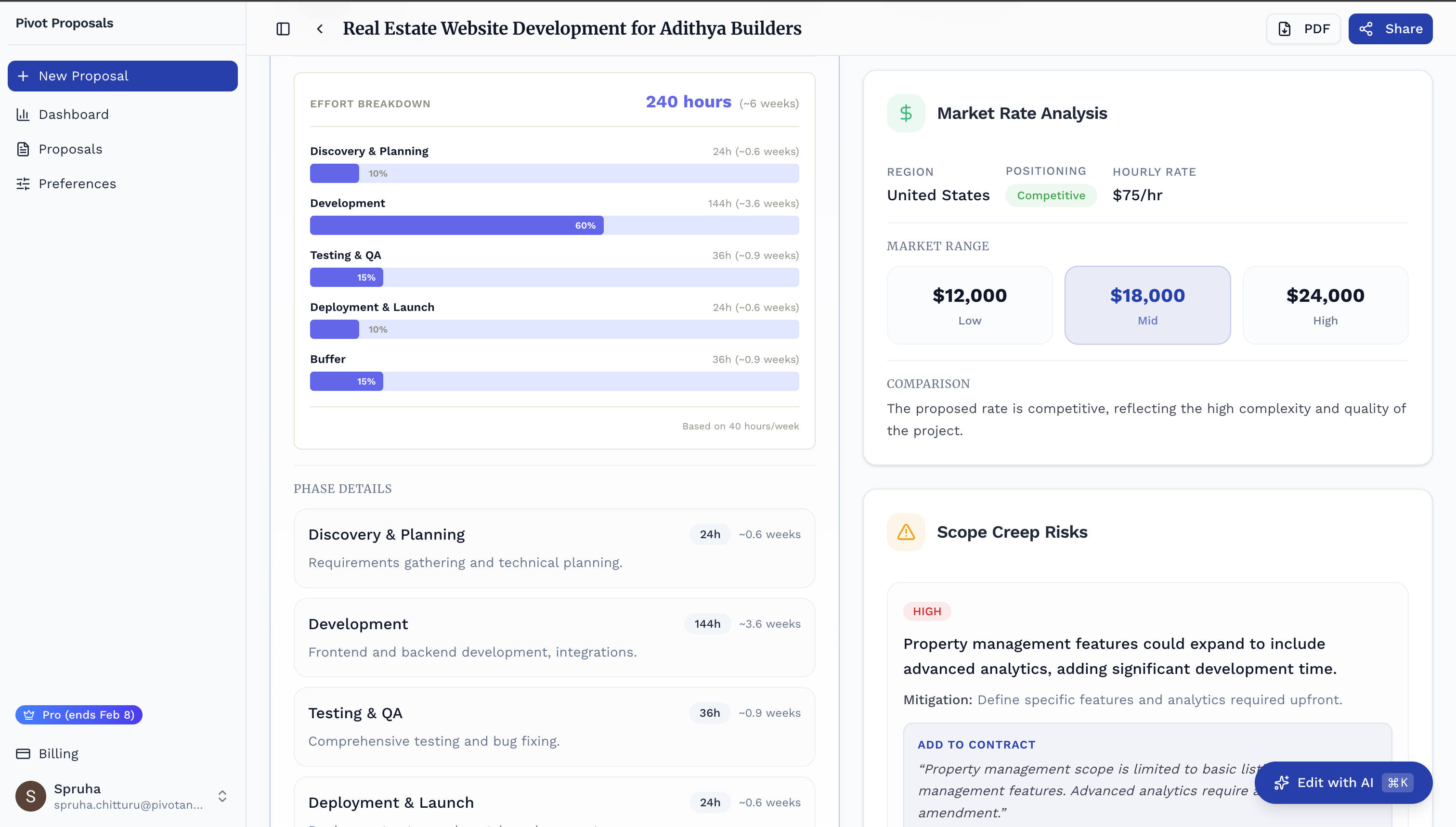Screen dimensions: 1456x827
Task: Click the Preferences sliders icon
Action: pos(23,184)
